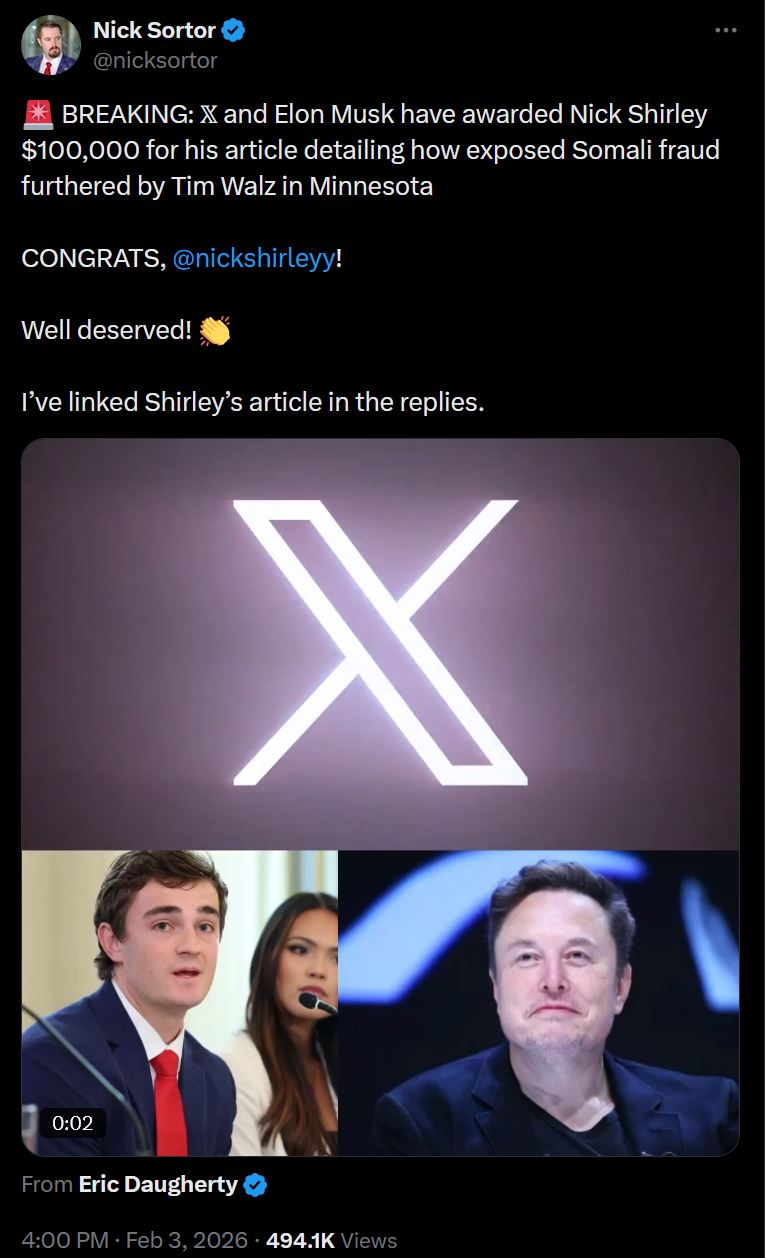
Task: Play the video on the X logo
Action: [380, 643]
